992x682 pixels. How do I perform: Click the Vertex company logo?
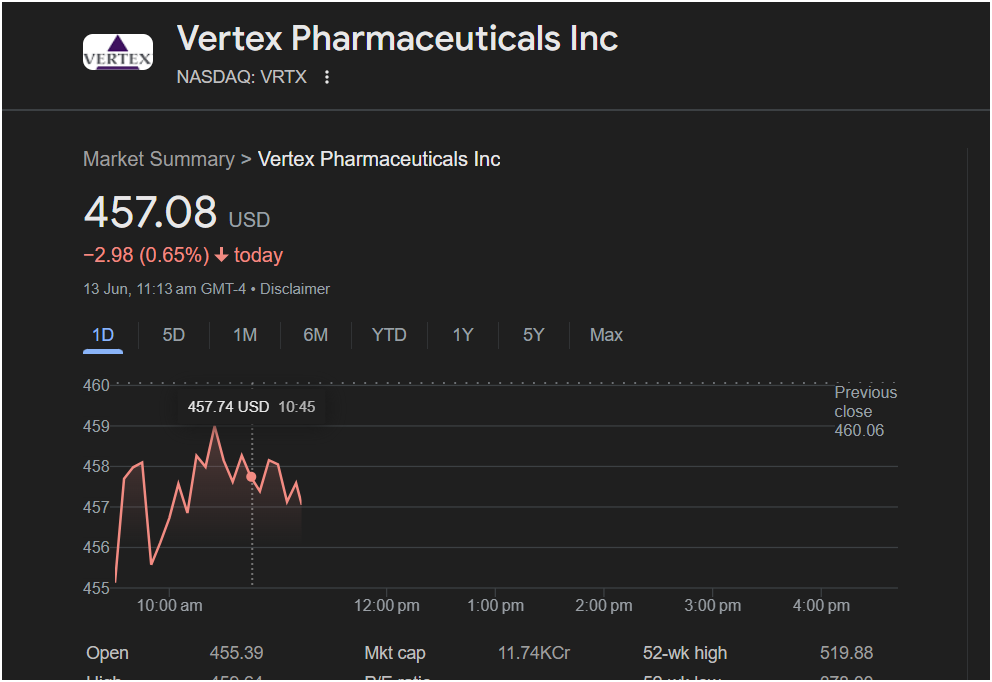coord(118,52)
